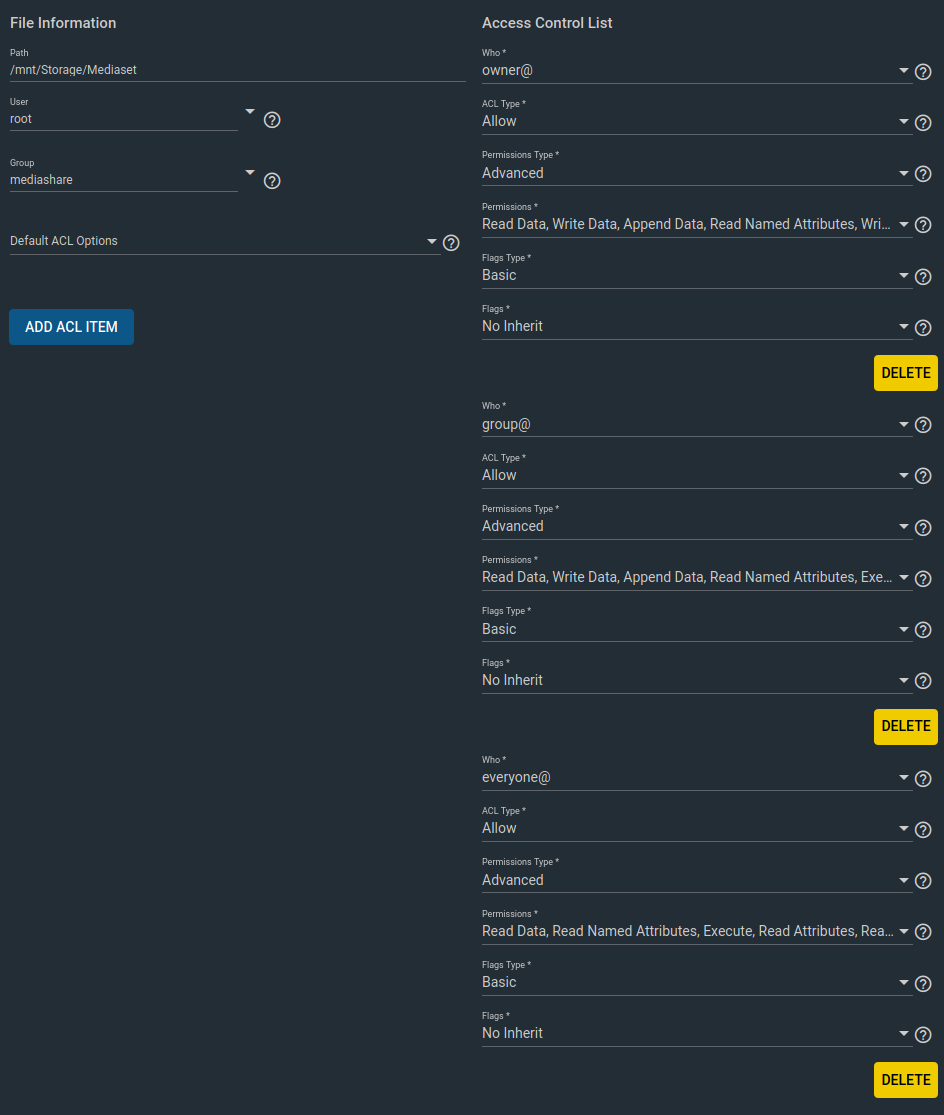Image resolution: width=944 pixels, height=1115 pixels.
Task: Expand the owner@ Permissions list
Action: click(x=697, y=220)
